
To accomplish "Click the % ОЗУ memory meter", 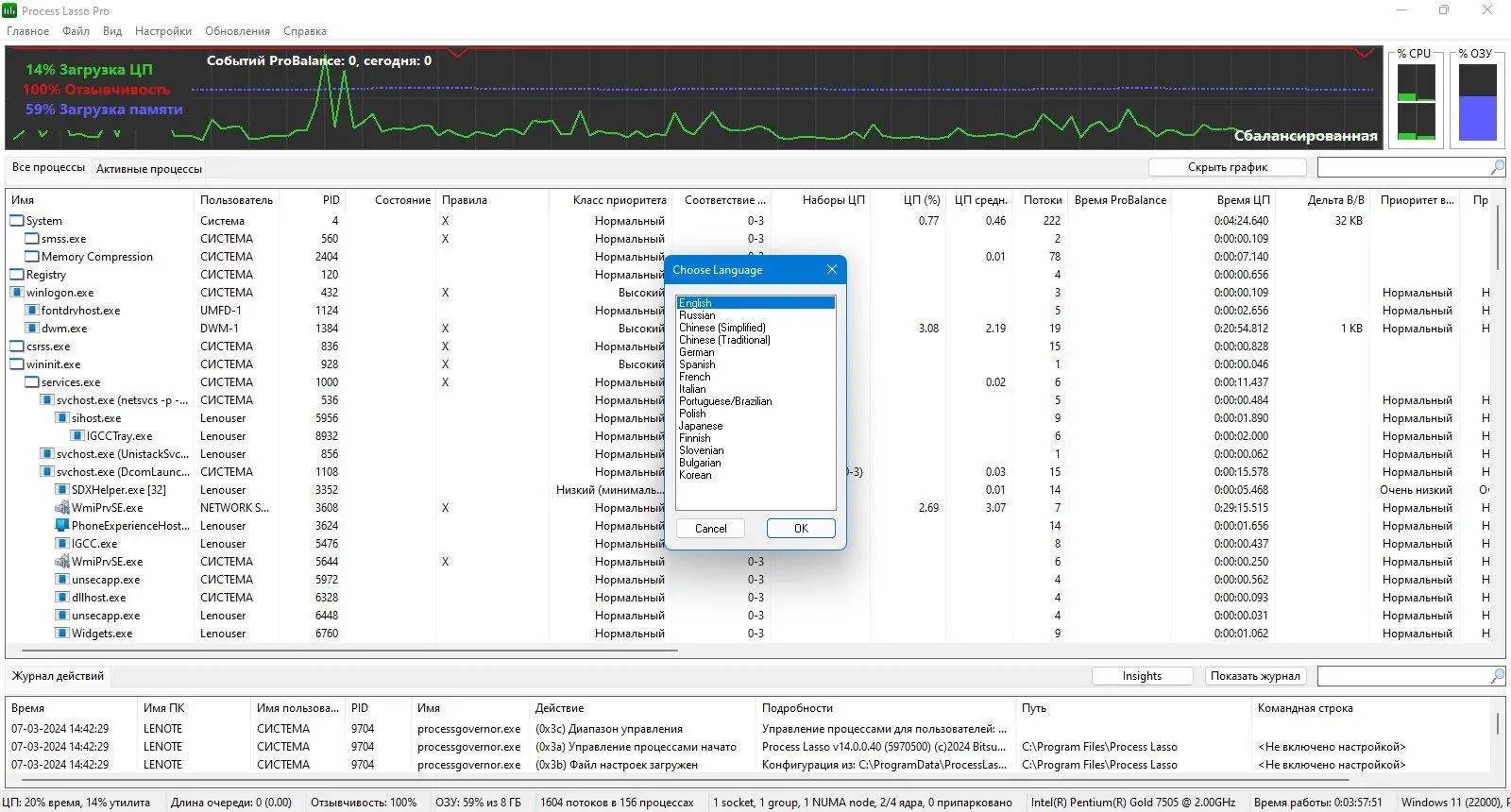I will point(1478,102).
